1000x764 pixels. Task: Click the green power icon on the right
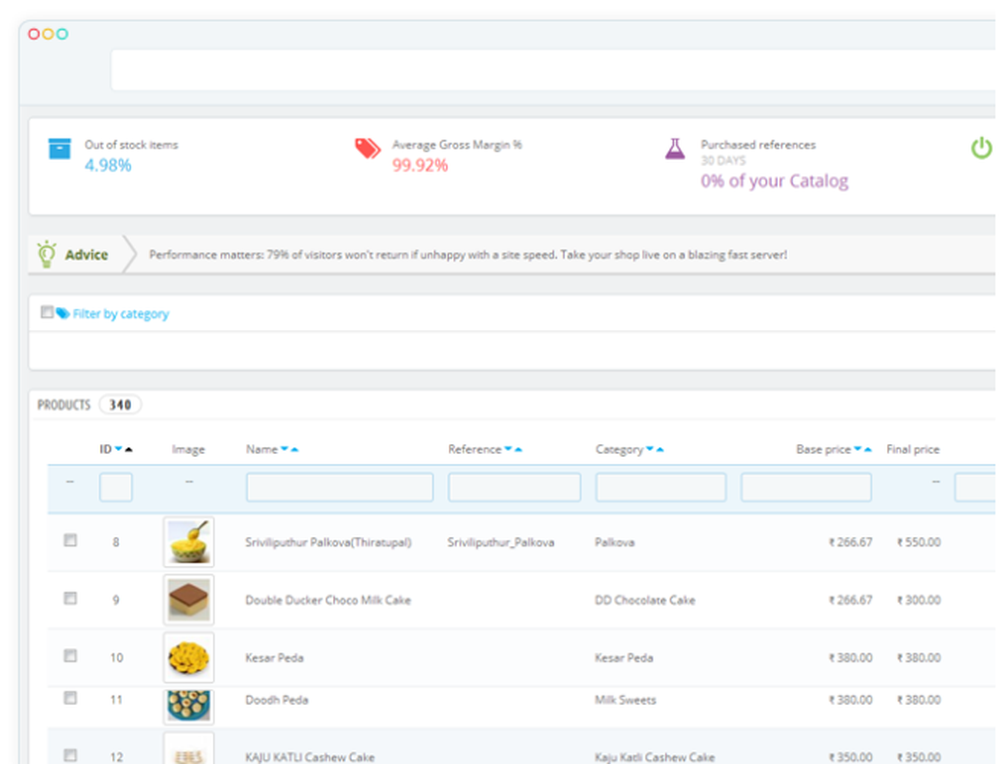pyautogui.click(x=982, y=147)
